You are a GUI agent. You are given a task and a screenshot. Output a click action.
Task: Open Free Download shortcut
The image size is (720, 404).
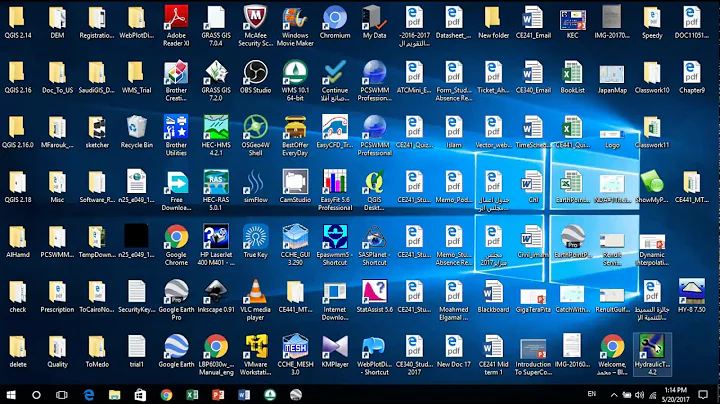click(176, 190)
